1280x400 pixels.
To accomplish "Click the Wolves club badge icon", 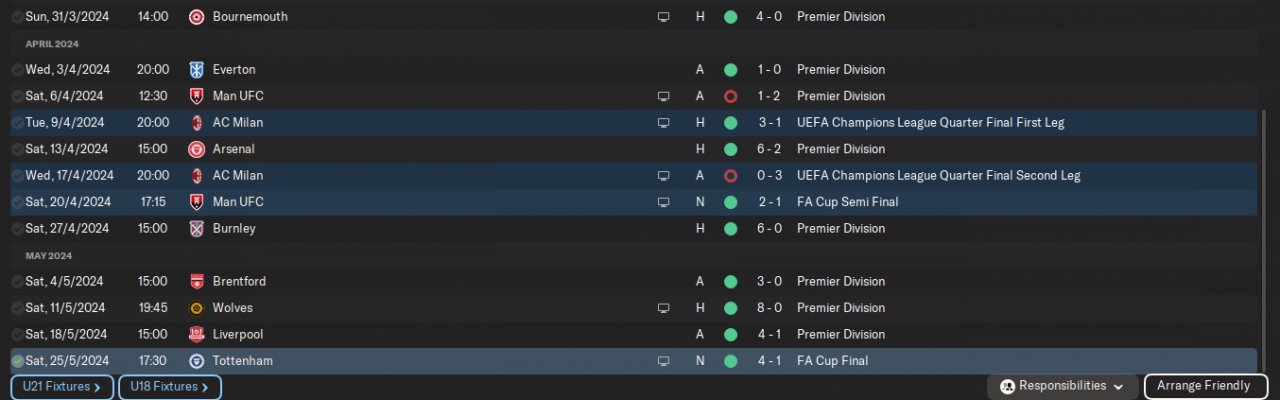I will tap(197, 308).
